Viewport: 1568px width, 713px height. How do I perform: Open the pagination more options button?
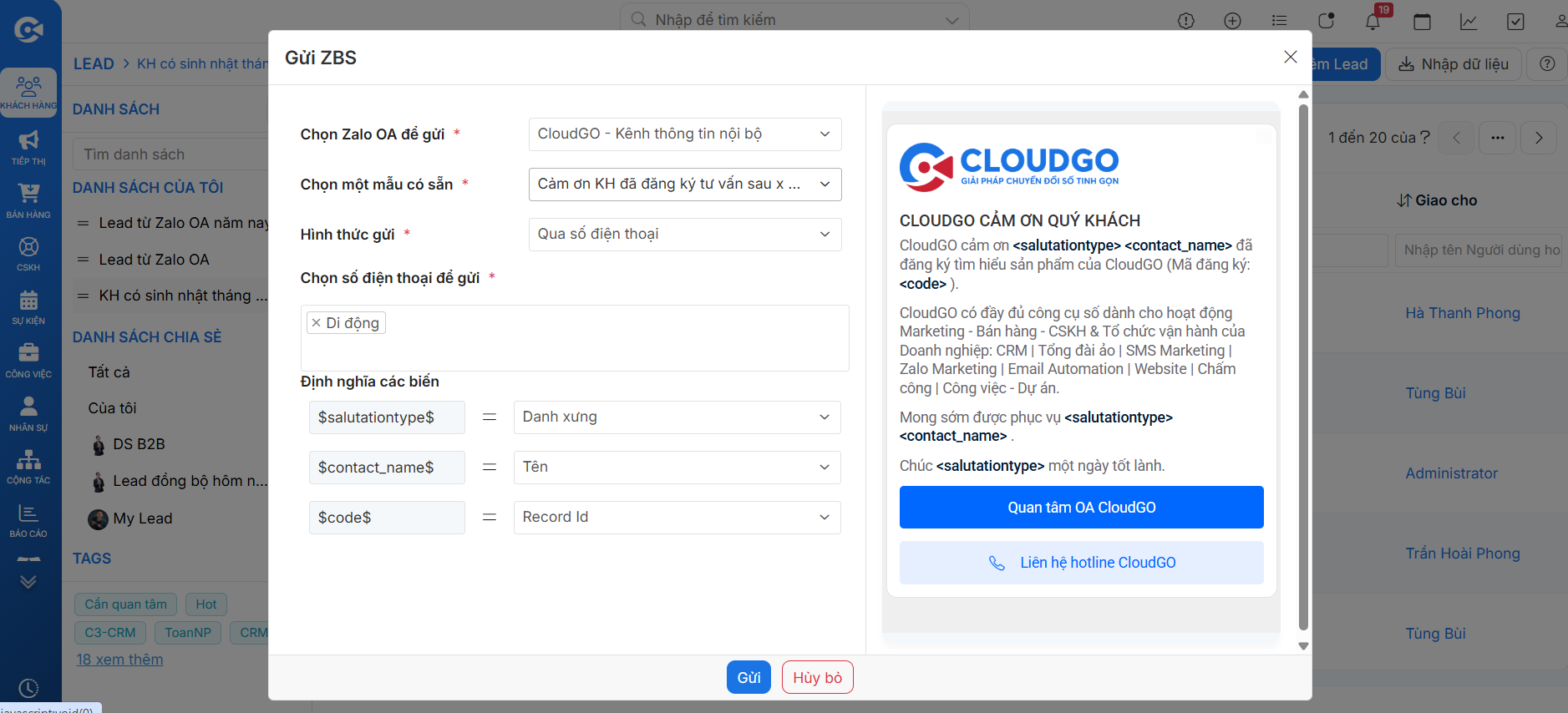pyautogui.click(x=1497, y=138)
